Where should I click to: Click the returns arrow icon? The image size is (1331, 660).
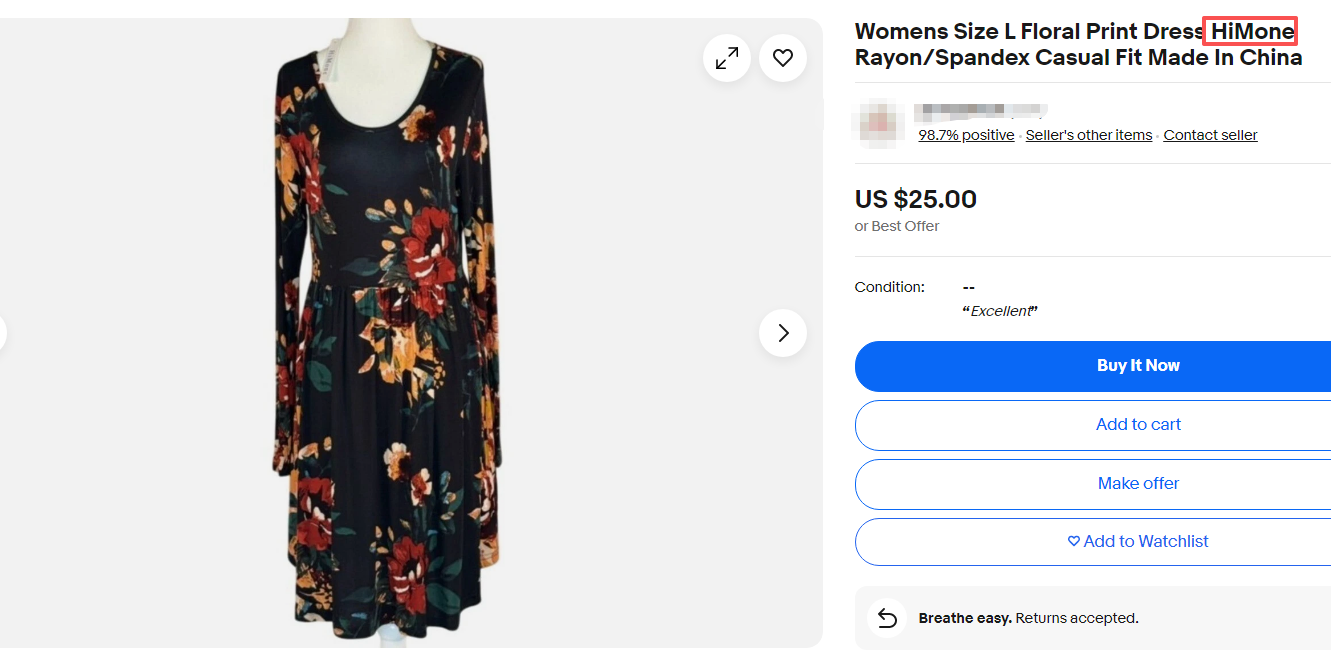(886, 618)
